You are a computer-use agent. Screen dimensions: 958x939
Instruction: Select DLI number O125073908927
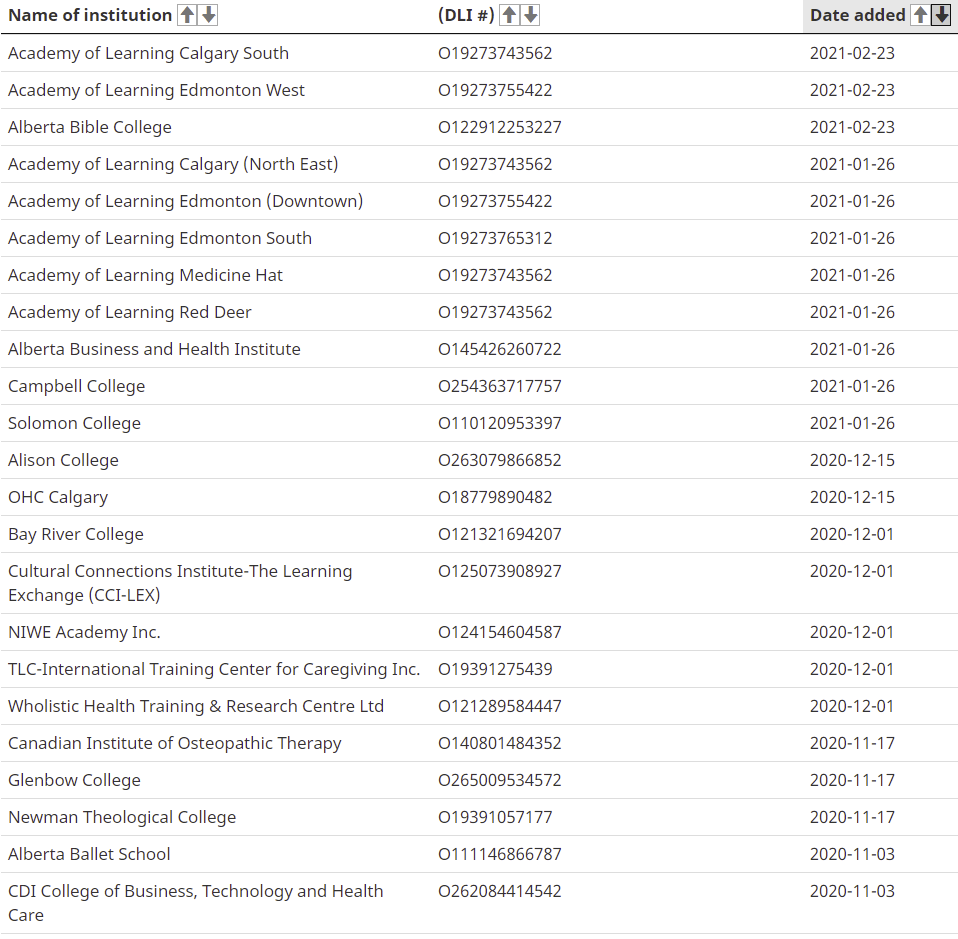click(499, 571)
